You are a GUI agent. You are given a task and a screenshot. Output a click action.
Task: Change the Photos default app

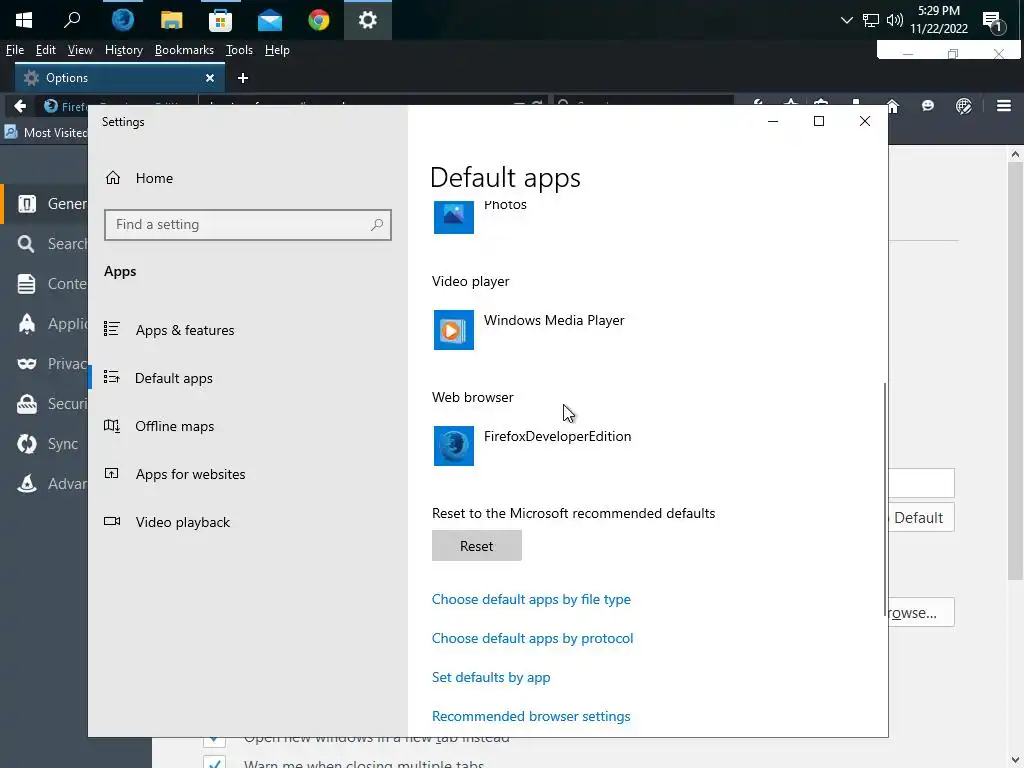[481, 216]
